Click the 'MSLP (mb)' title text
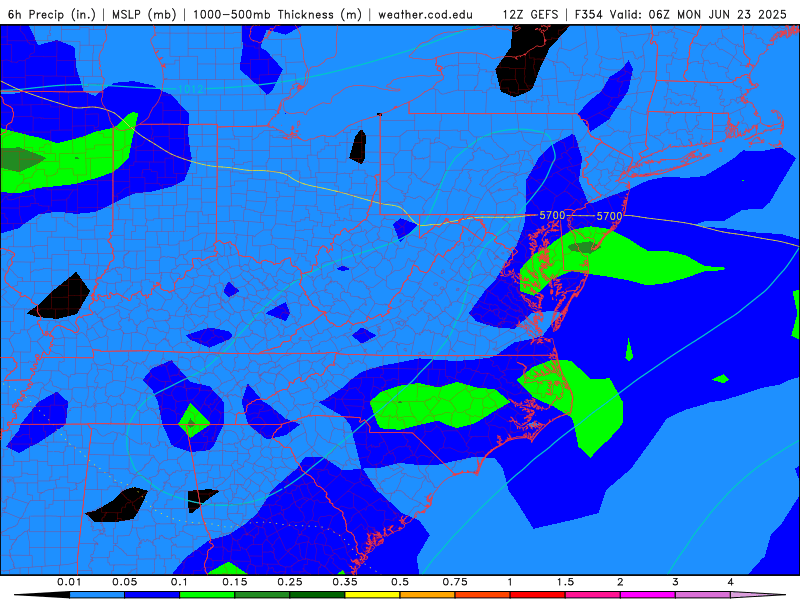Image resolution: width=800 pixels, height=600 pixels. tap(144, 14)
